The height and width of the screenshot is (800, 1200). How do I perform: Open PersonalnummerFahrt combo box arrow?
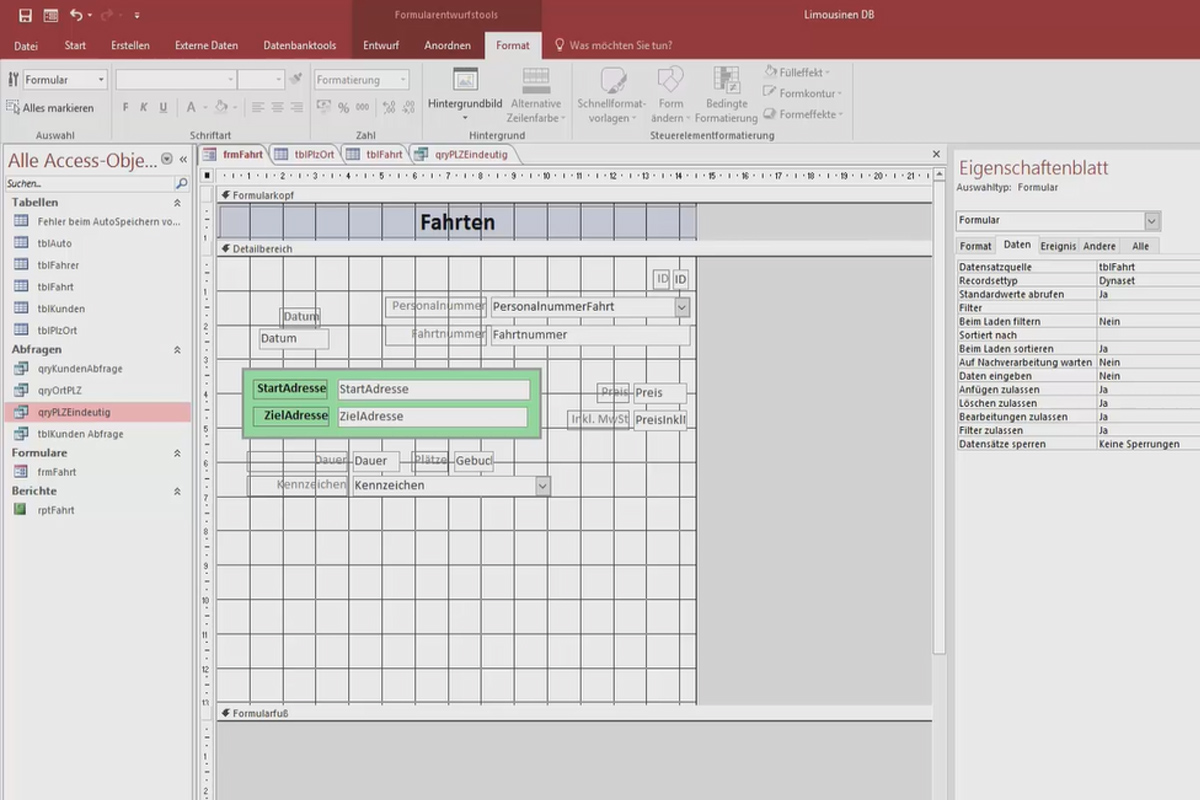(x=682, y=307)
